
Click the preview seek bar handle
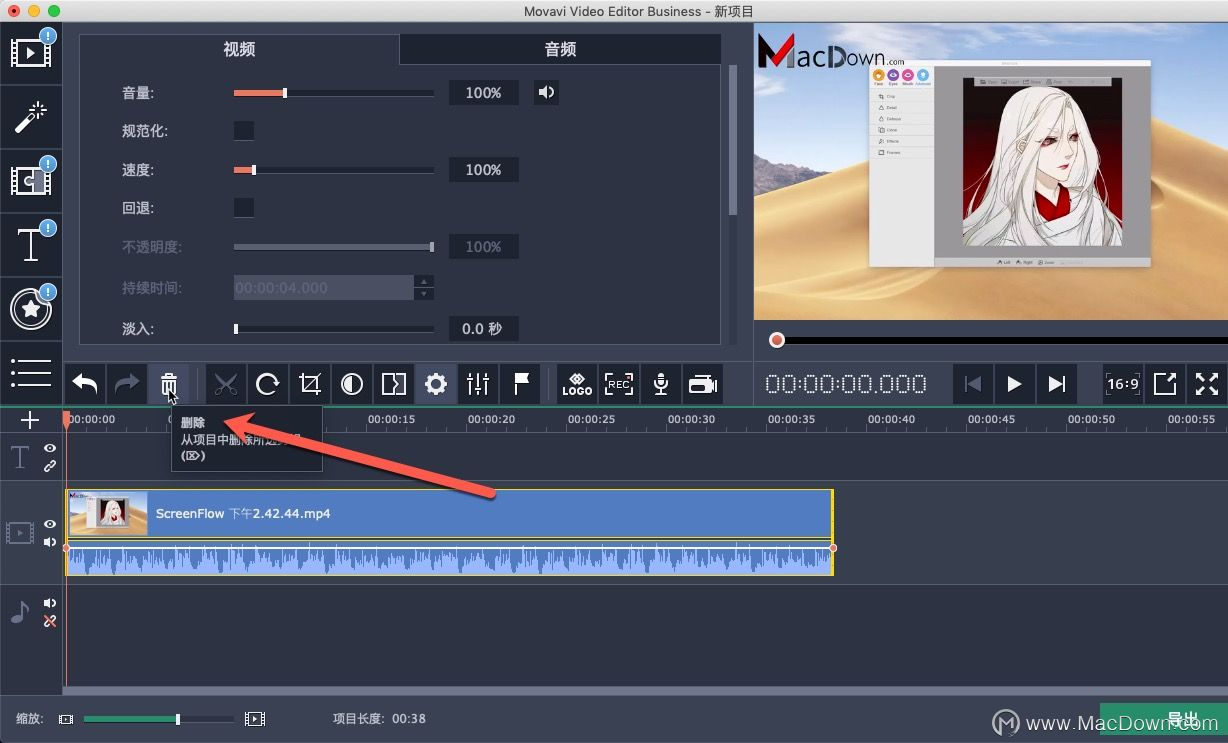[x=777, y=340]
